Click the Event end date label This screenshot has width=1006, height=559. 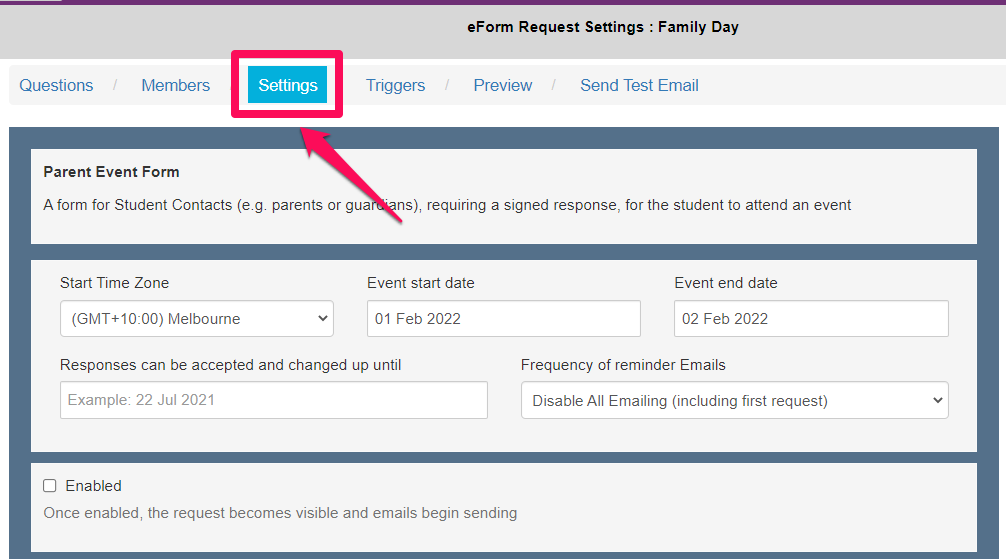click(725, 283)
